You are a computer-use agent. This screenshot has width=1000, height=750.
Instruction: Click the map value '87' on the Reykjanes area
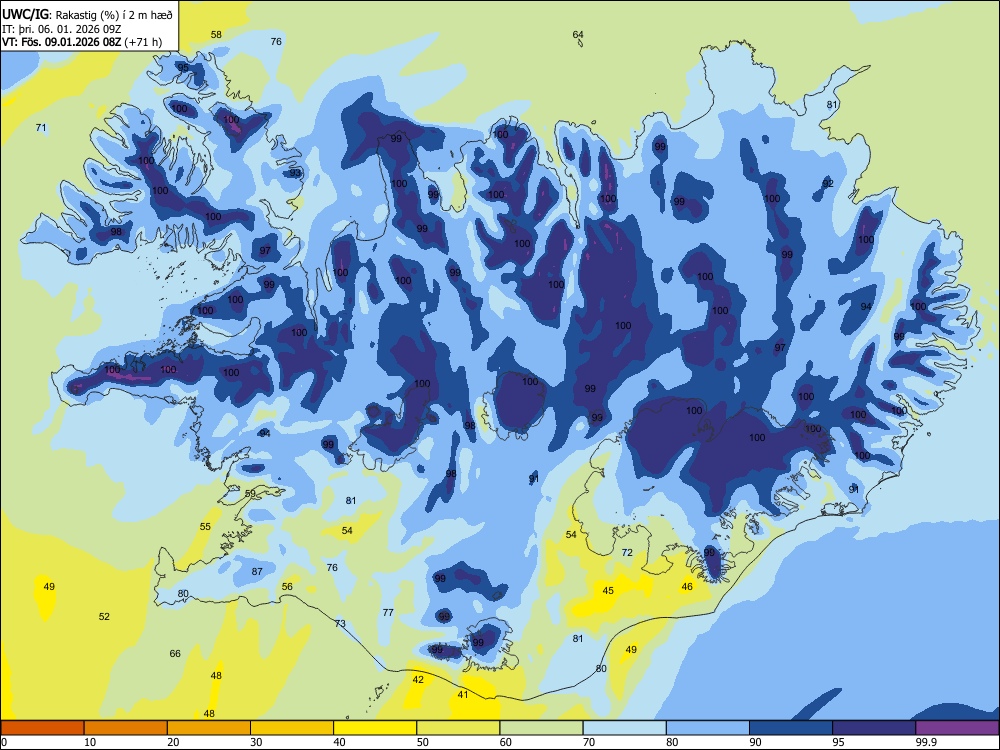(x=257, y=571)
